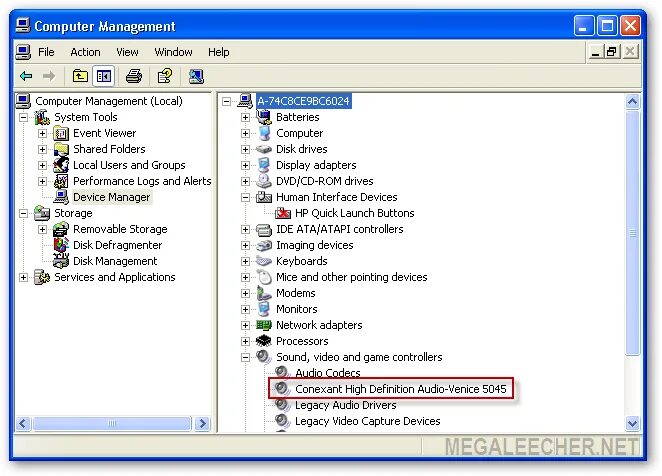Open the Window menu
The height and width of the screenshot is (476, 662).
tap(173, 52)
